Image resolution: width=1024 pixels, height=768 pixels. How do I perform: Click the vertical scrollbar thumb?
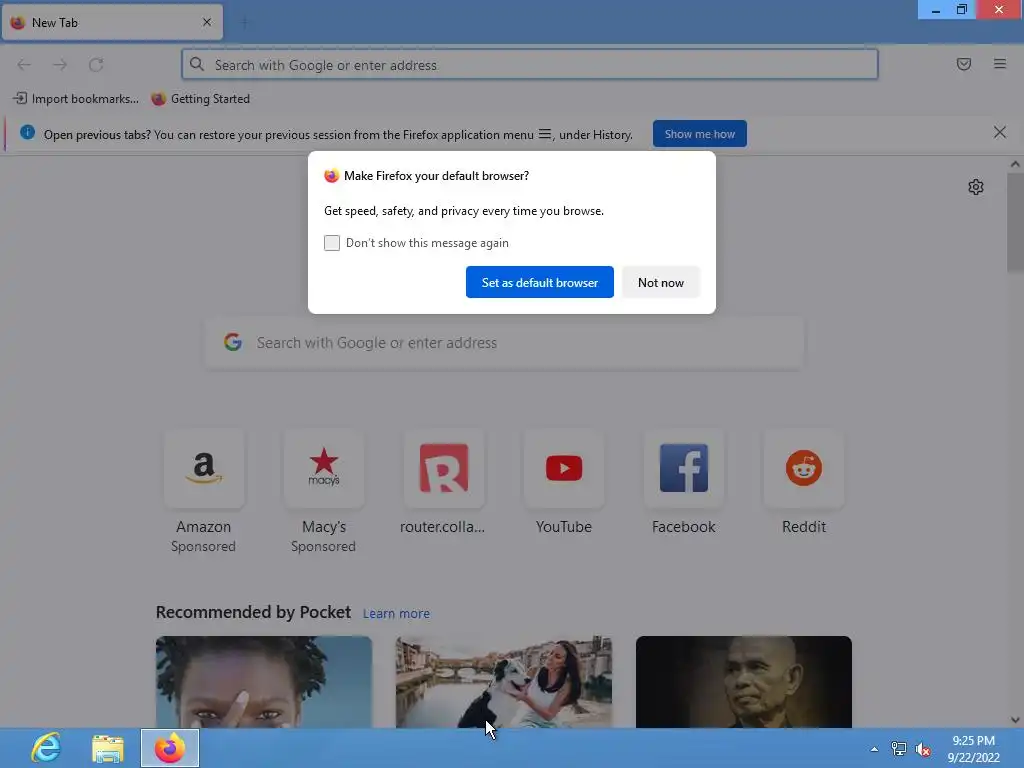point(1015,222)
